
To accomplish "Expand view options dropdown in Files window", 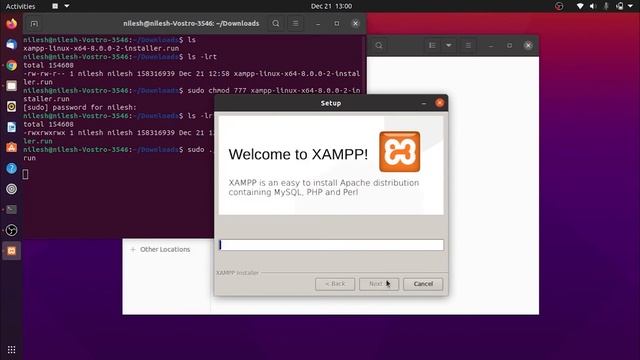I will click(449, 45).
